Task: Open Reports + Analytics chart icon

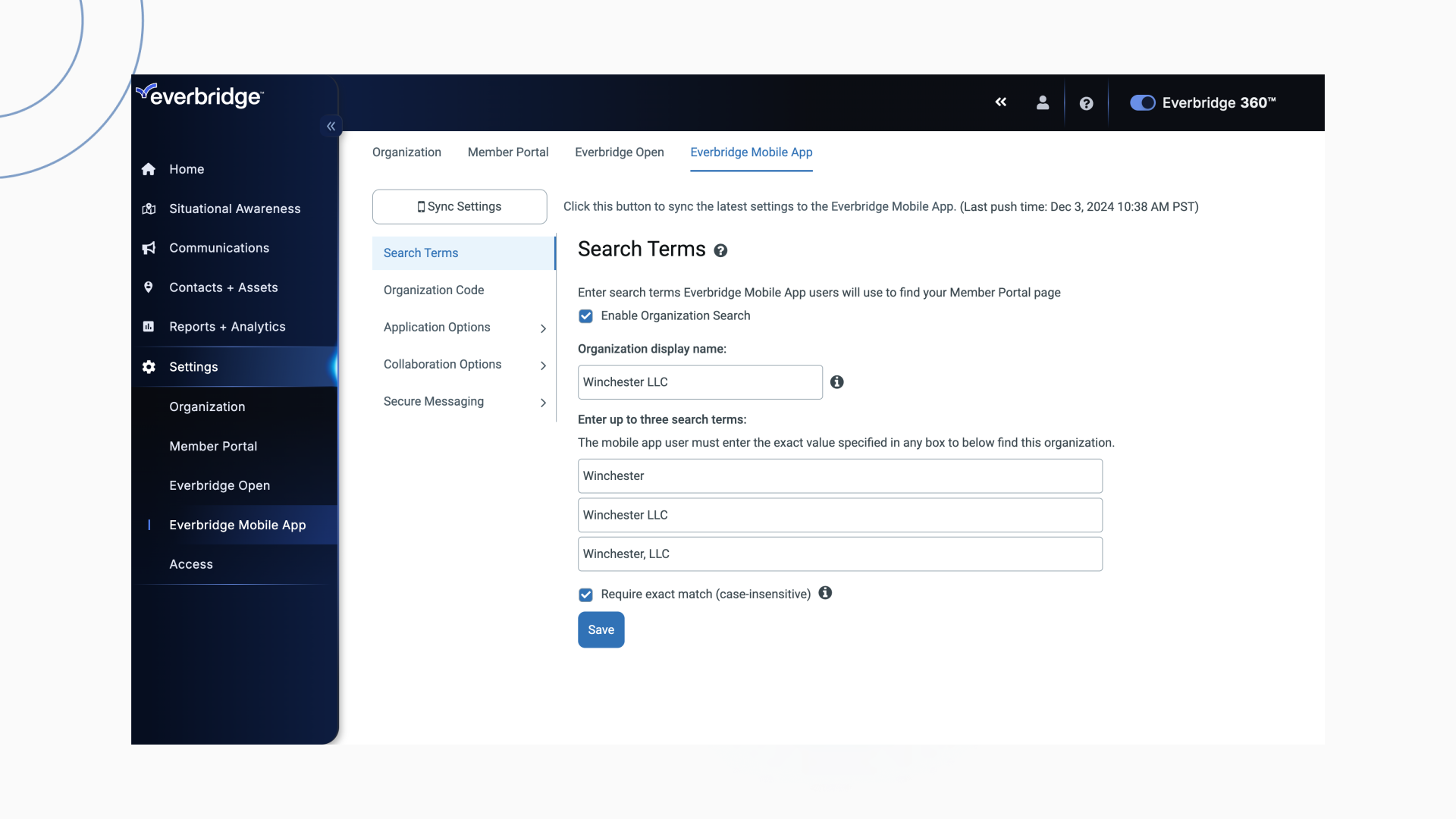Action: [x=149, y=327]
